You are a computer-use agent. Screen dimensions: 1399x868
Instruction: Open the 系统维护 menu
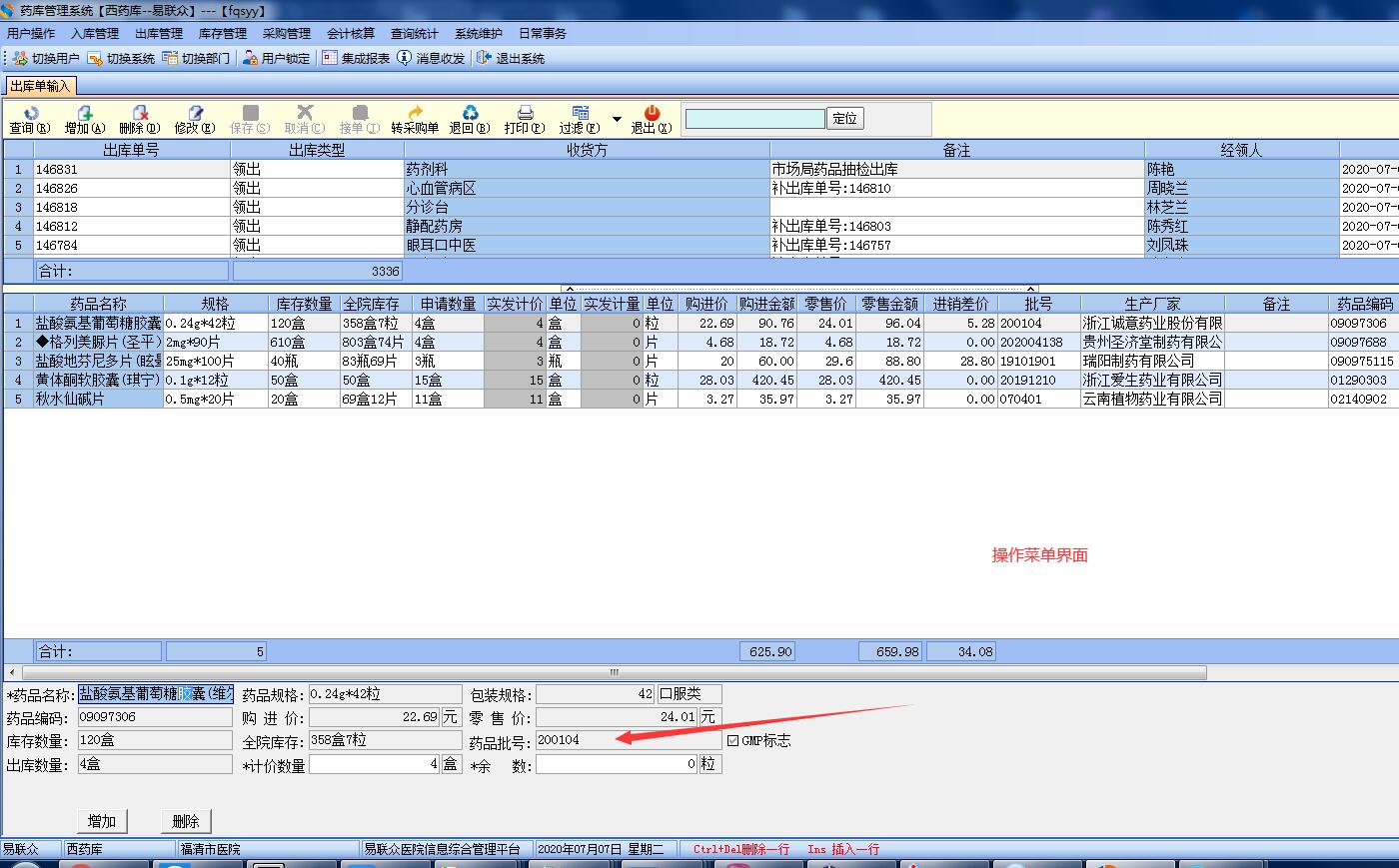coord(479,33)
